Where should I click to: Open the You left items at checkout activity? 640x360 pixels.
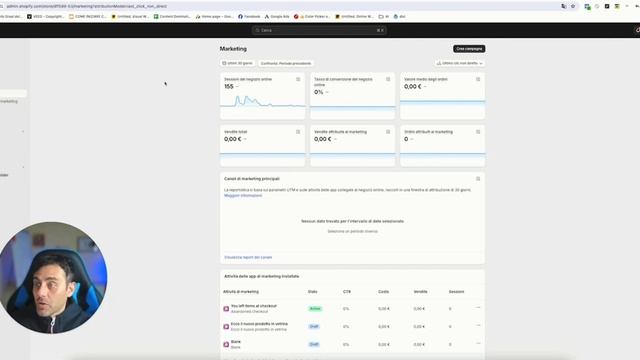tap(254, 306)
